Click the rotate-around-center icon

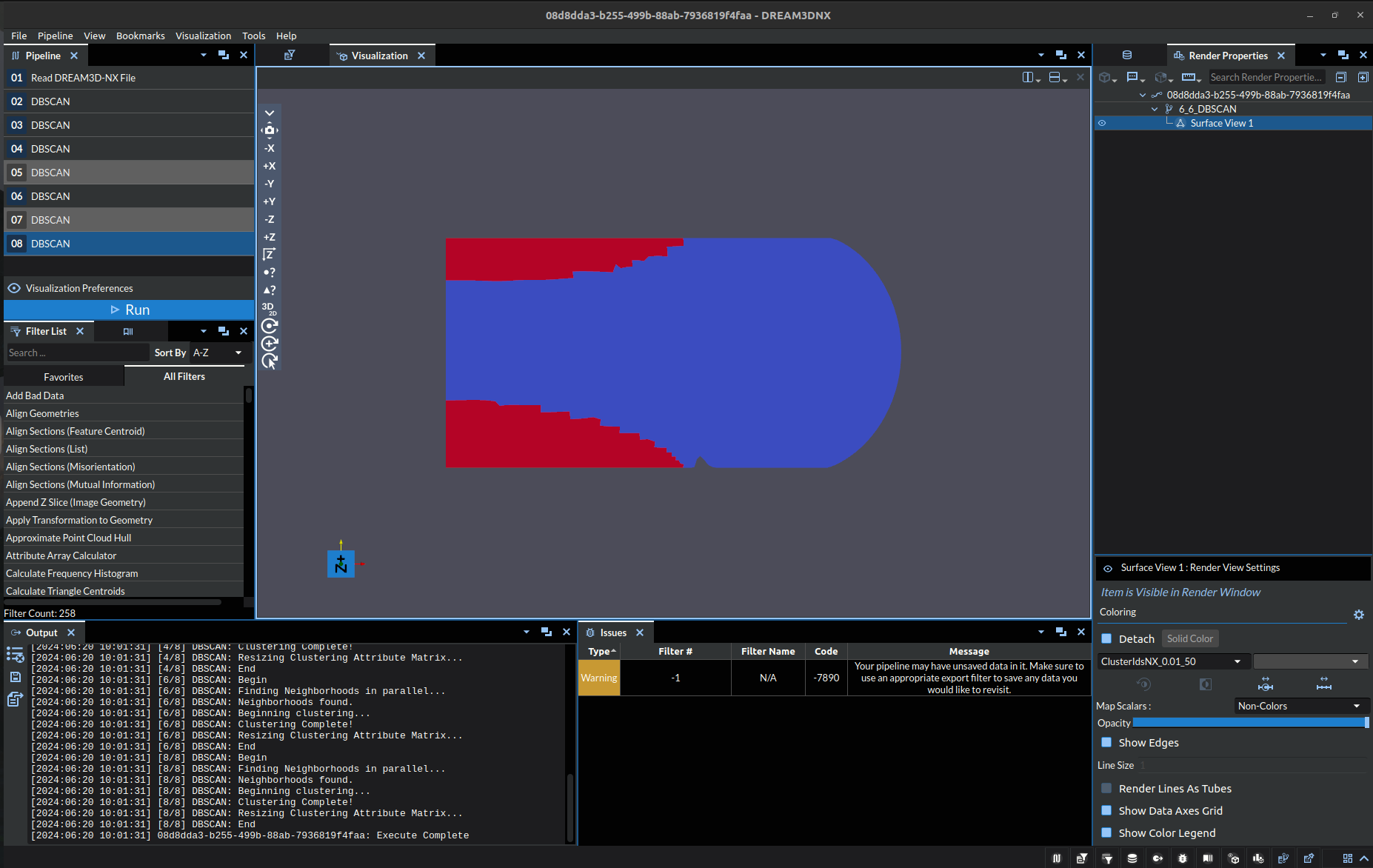click(x=270, y=326)
